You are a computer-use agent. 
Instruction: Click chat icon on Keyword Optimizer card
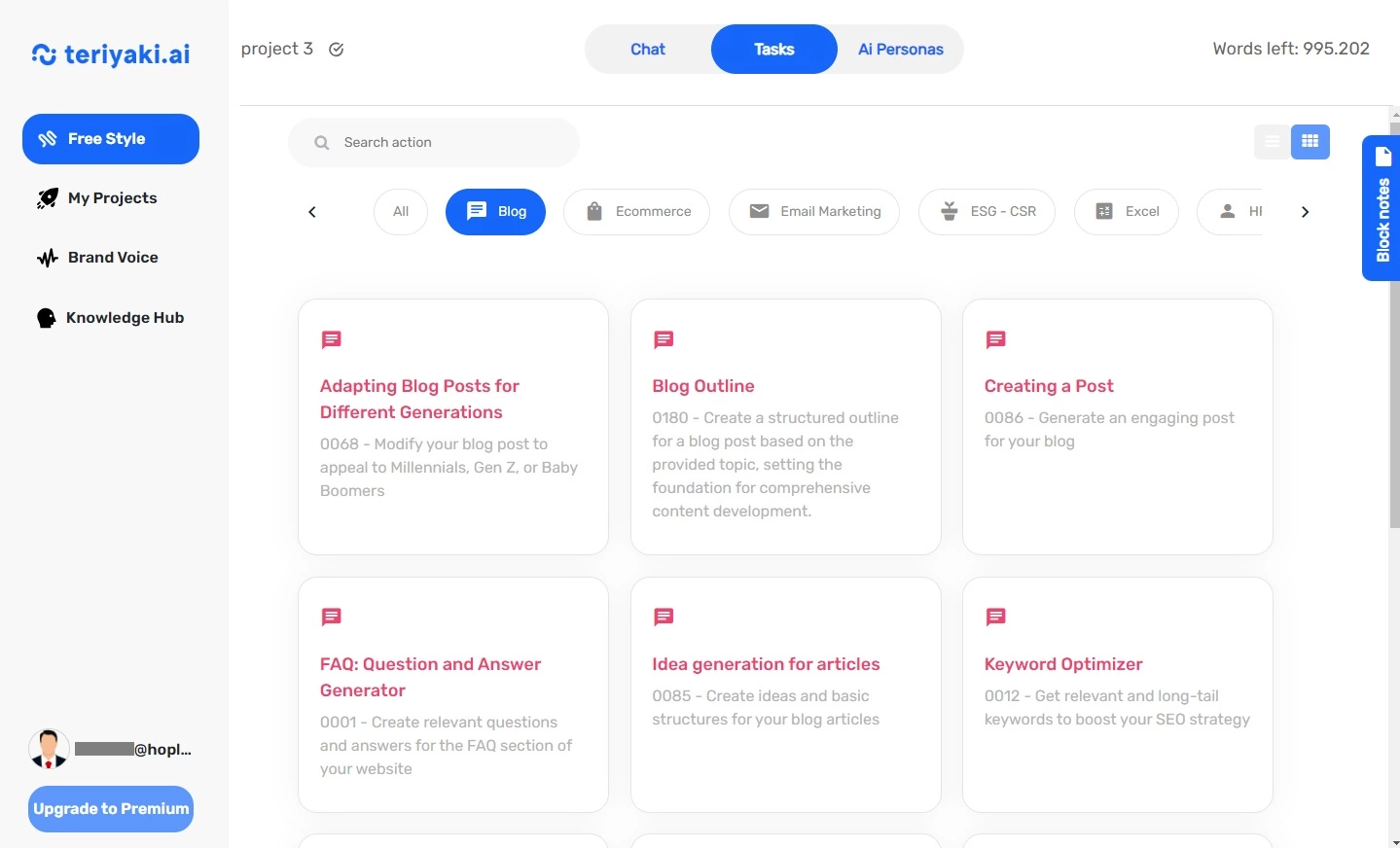coord(996,618)
